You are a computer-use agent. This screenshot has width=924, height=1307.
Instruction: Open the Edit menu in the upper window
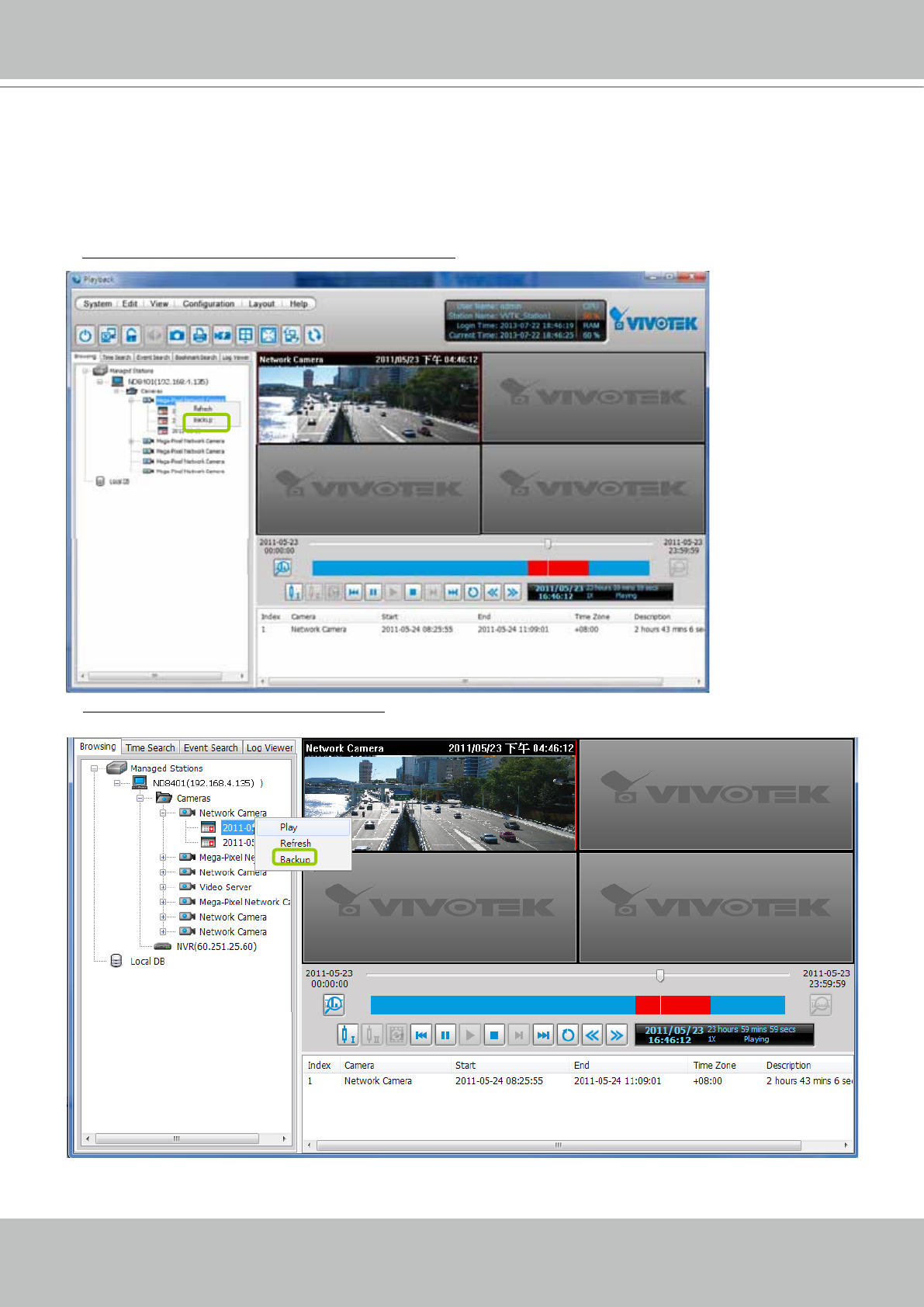[x=130, y=303]
